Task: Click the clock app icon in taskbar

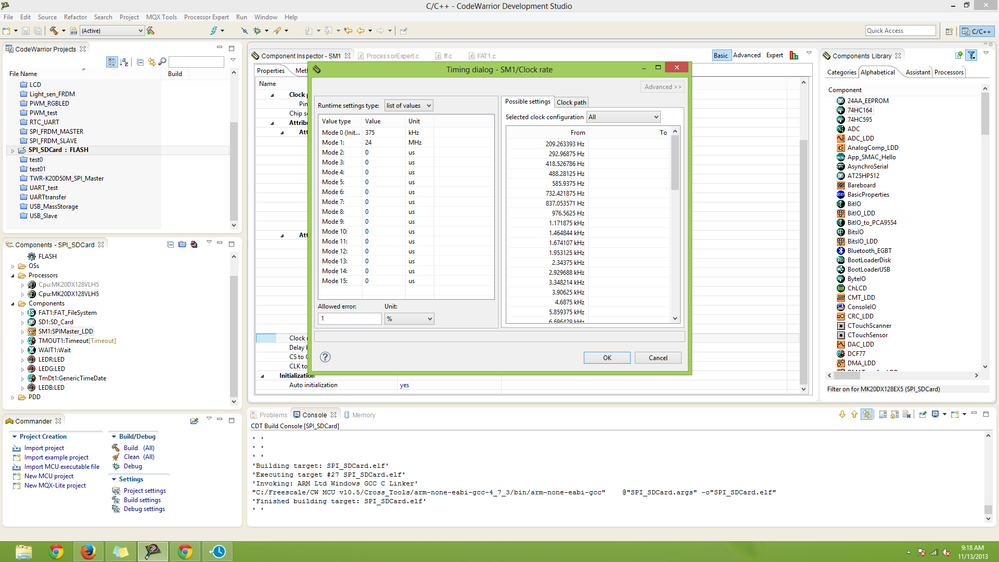Action: 217,551
